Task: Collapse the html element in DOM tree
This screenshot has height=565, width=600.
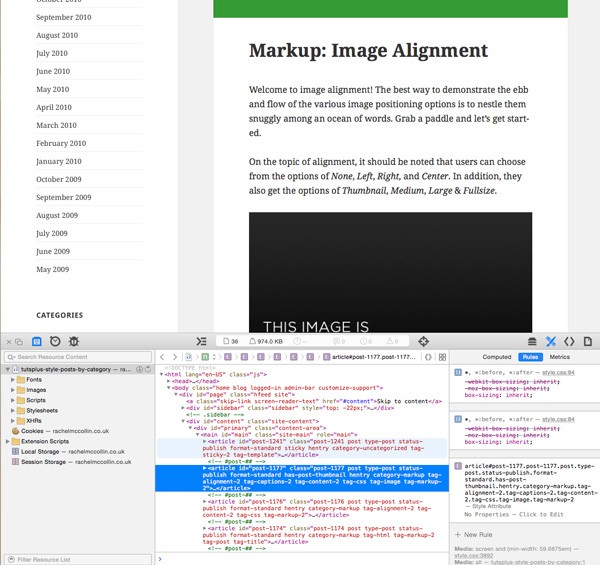Action: pos(161,374)
